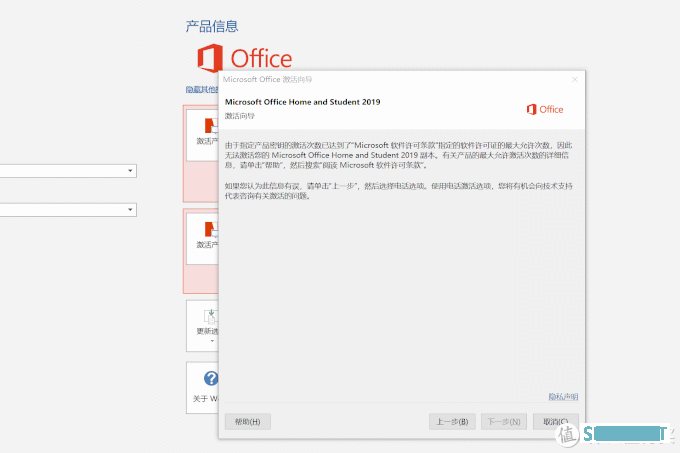Open the 关于 Word about tile
The width and height of the screenshot is (680, 453).
click(x=203, y=388)
